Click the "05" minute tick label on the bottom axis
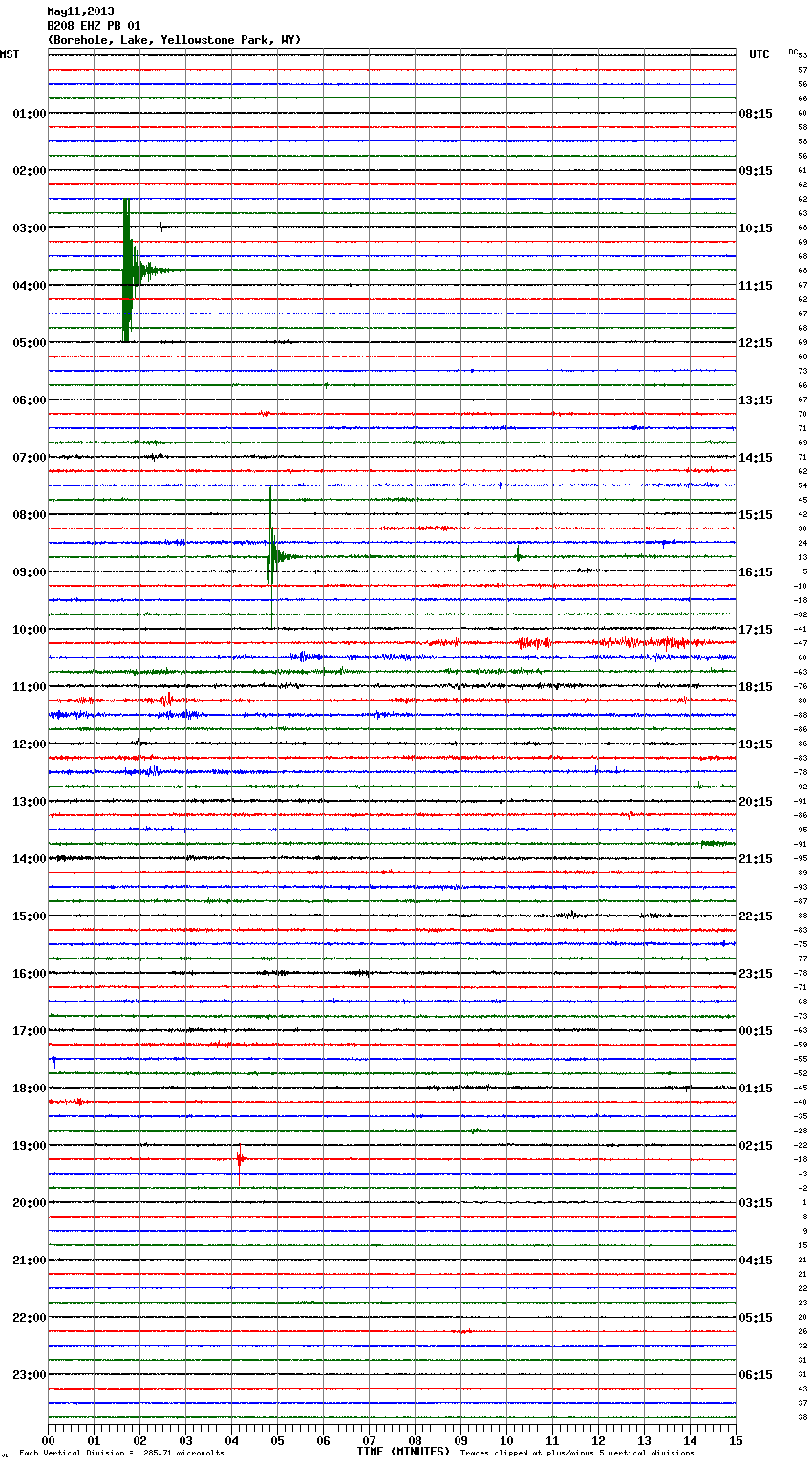812x1466 pixels. (277, 1440)
